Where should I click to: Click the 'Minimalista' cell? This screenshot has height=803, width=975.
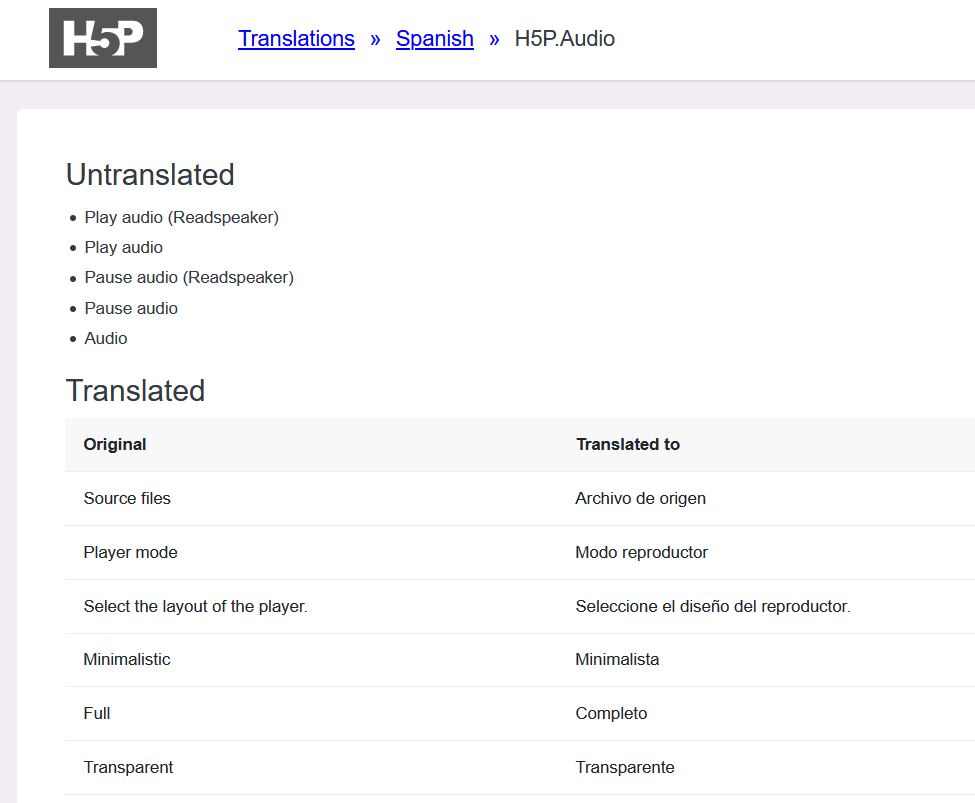click(x=617, y=659)
